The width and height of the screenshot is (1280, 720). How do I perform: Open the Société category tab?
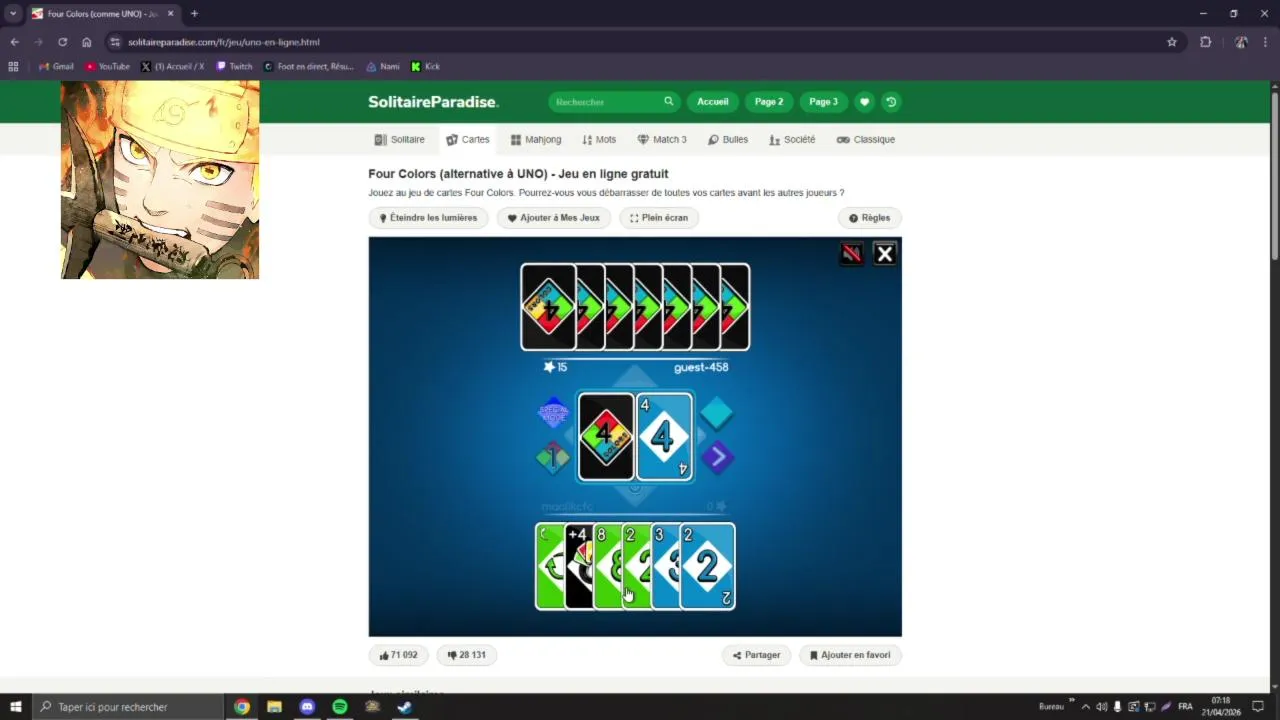click(792, 140)
